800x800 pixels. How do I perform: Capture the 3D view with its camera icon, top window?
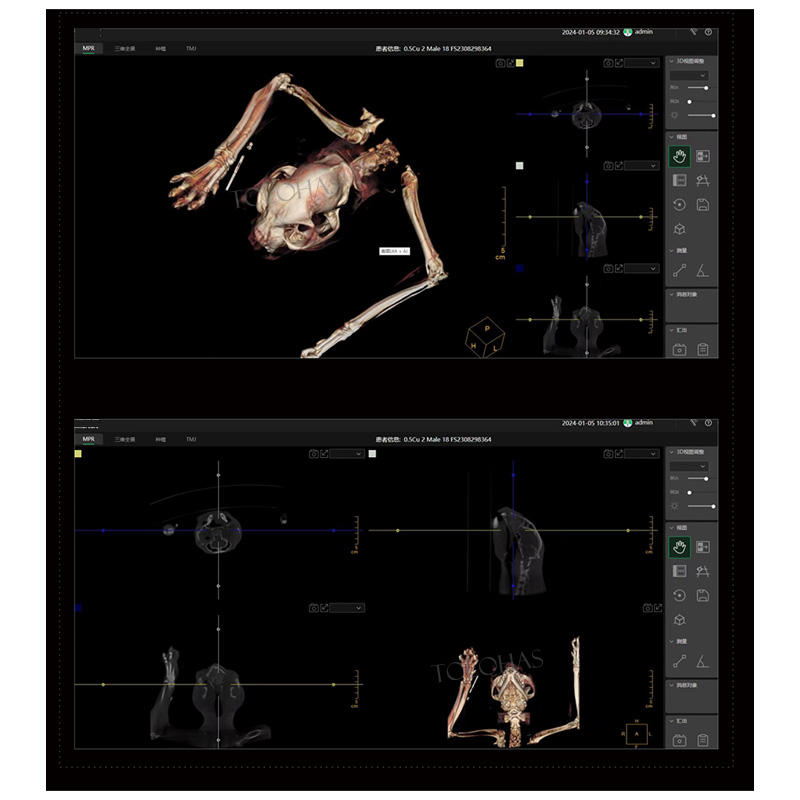point(501,63)
